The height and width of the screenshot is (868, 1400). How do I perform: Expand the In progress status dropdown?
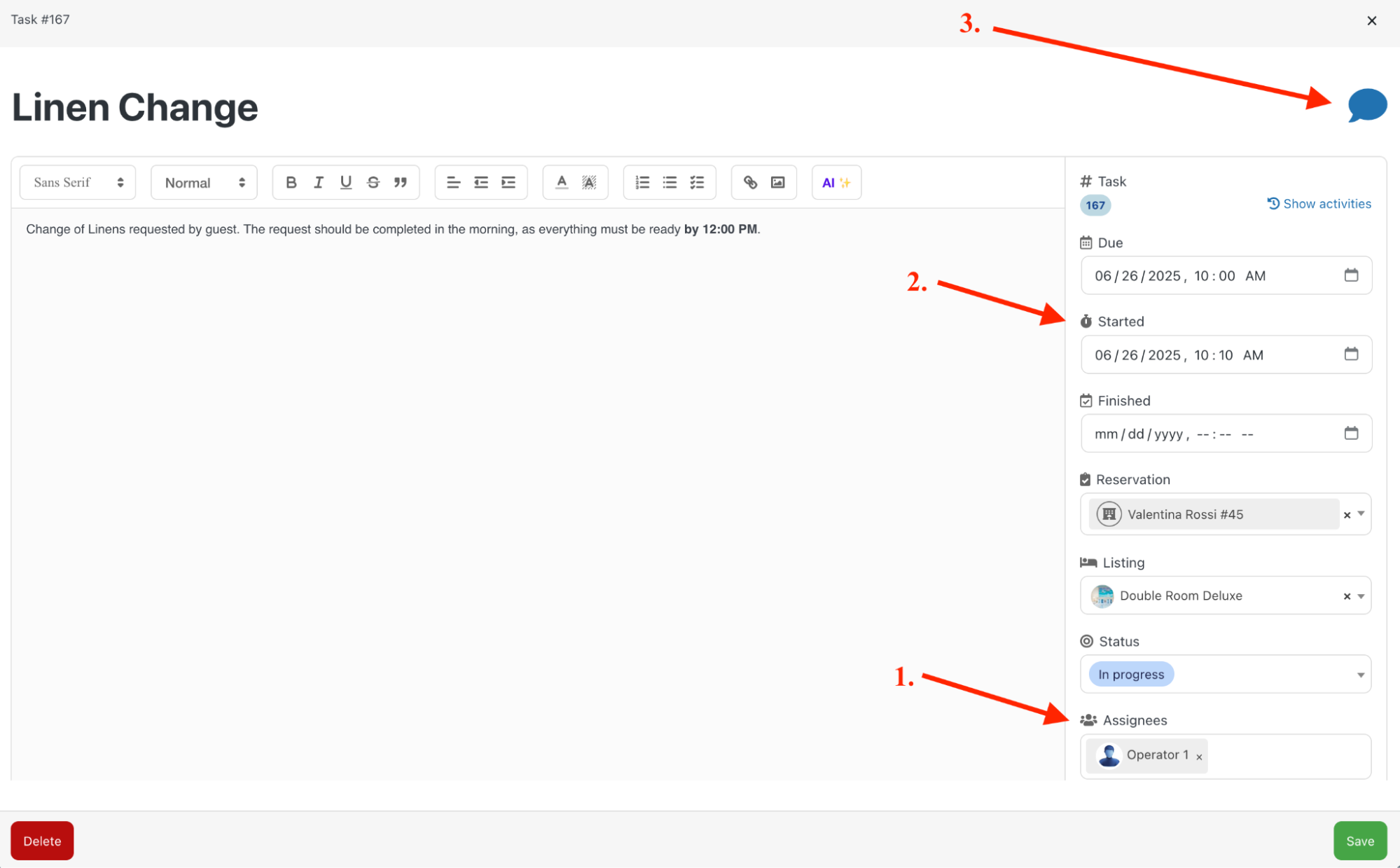[x=1361, y=675]
